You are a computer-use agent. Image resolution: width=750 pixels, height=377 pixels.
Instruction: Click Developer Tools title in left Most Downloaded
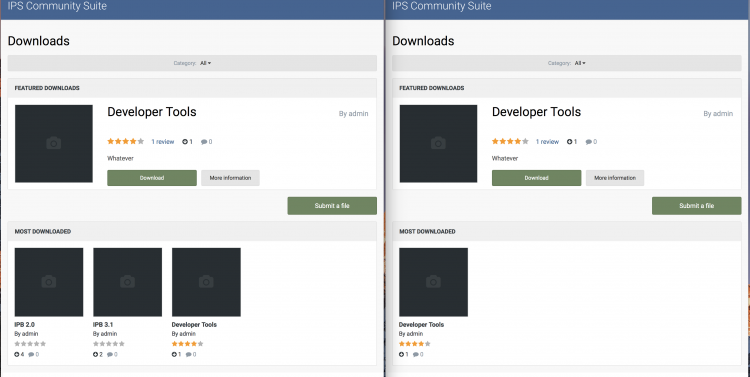tap(194, 324)
